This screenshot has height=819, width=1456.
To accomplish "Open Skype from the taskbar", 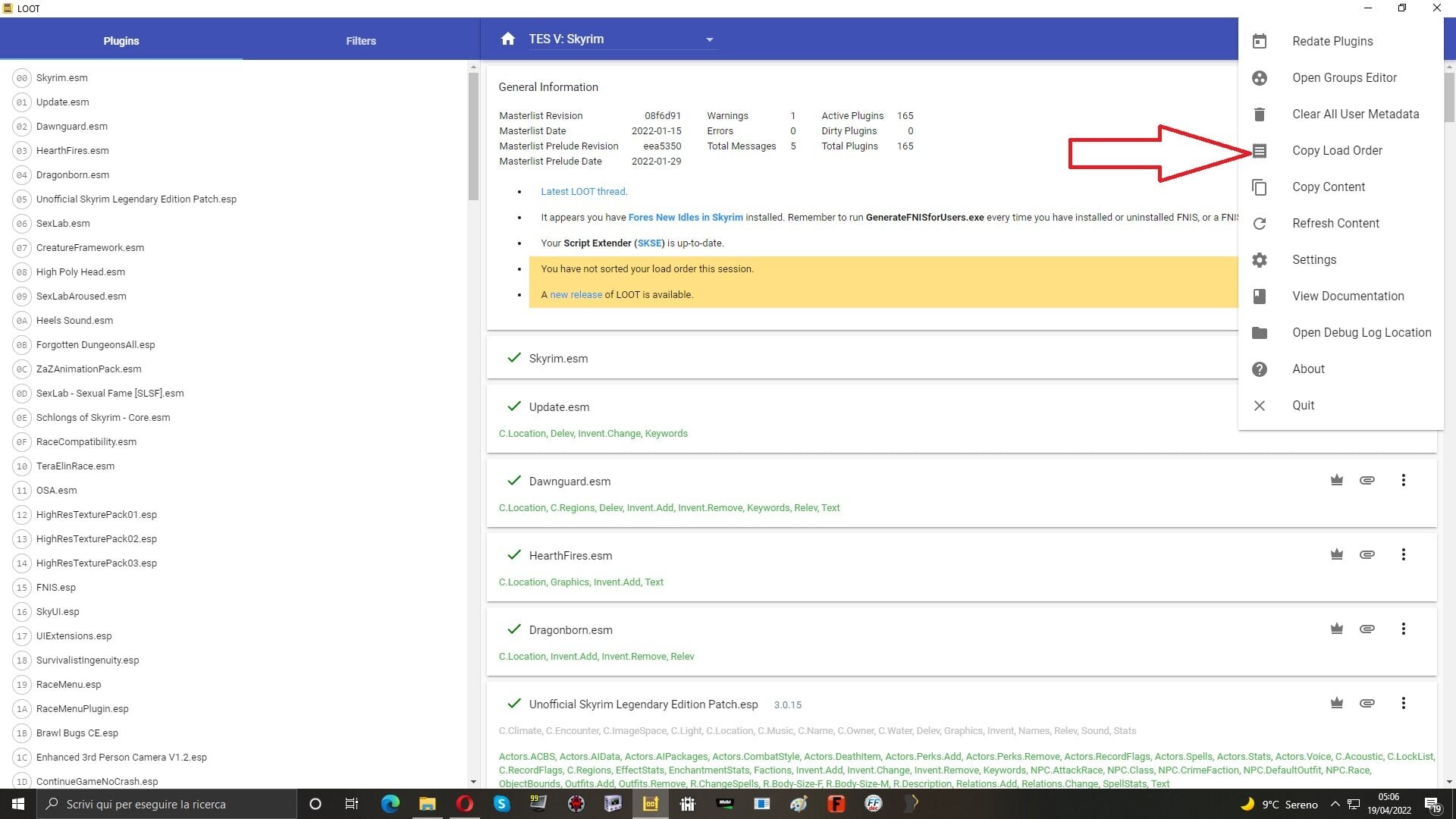I will pos(501,804).
